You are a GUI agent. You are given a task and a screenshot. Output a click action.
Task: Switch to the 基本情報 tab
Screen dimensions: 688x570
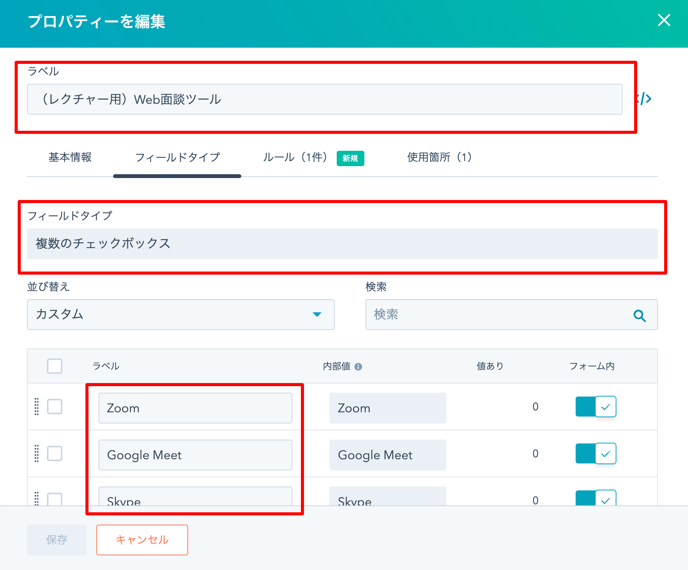(x=70, y=157)
